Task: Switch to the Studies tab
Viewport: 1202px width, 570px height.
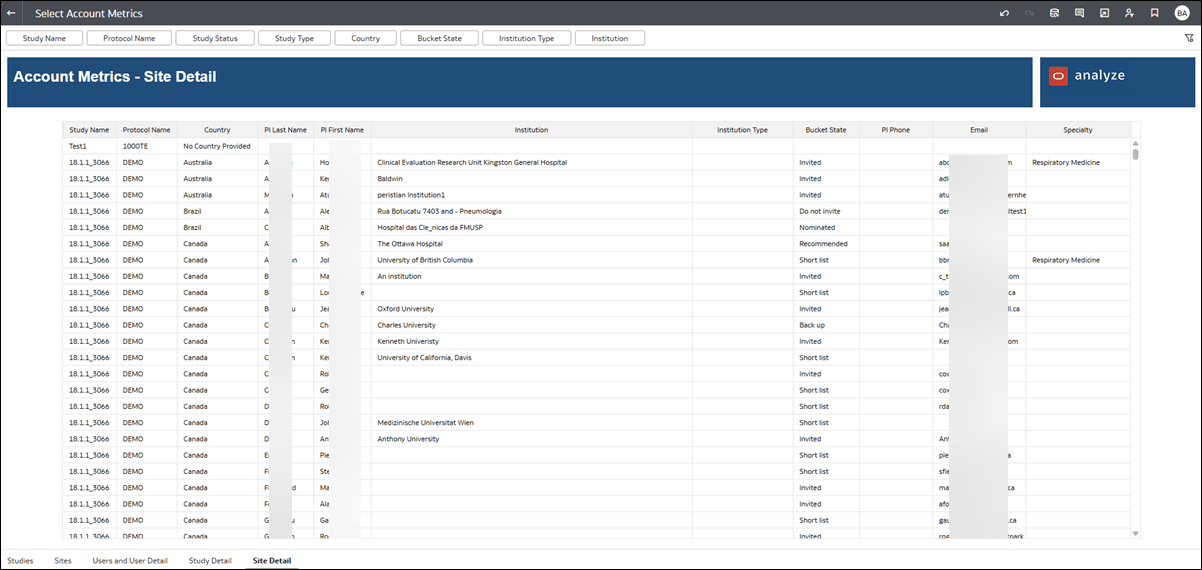Action: pyautogui.click(x=20, y=561)
